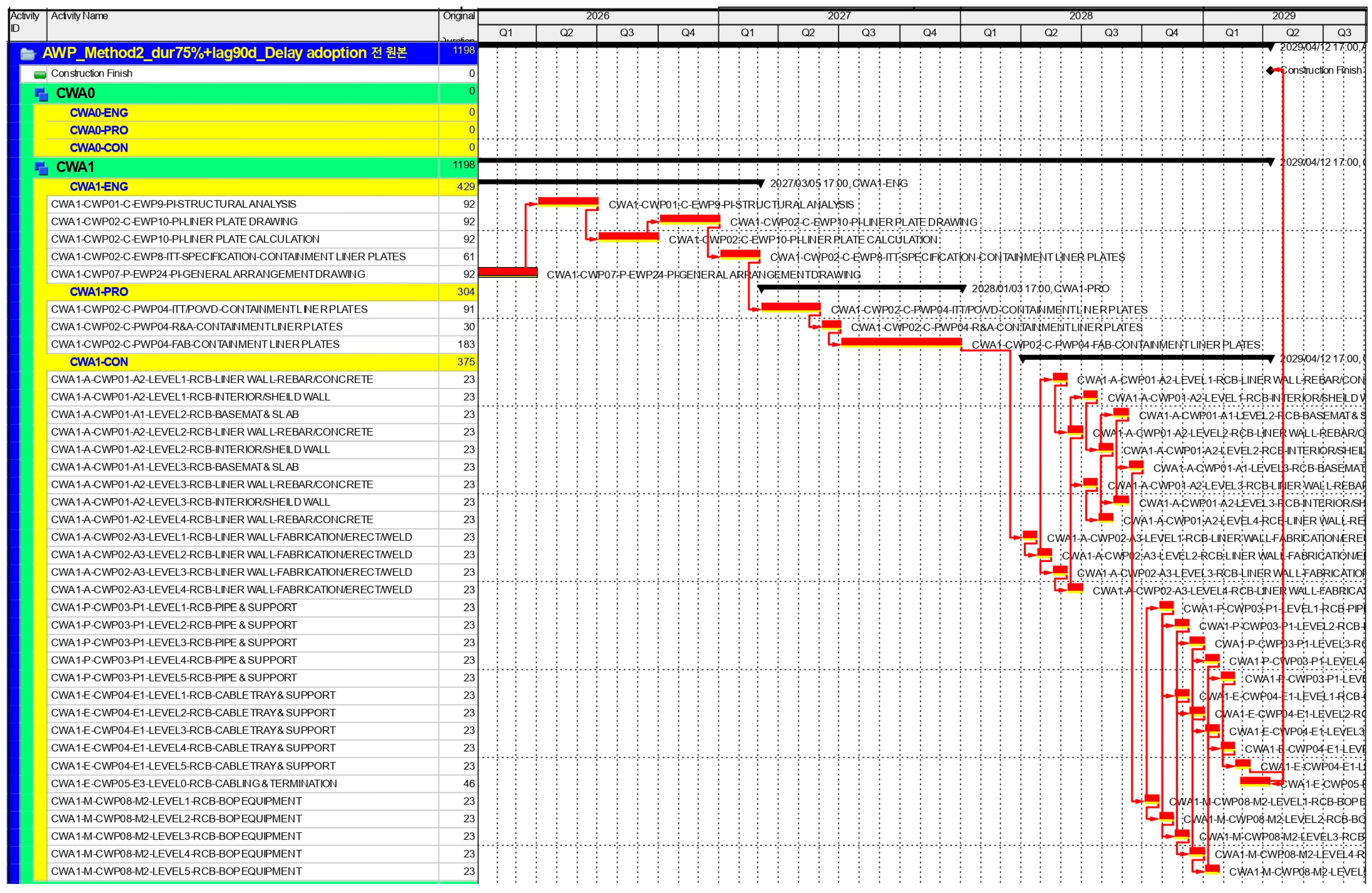Click the FAB-CONTAINMENT LINER PLATES Gantt bar

(x=901, y=342)
